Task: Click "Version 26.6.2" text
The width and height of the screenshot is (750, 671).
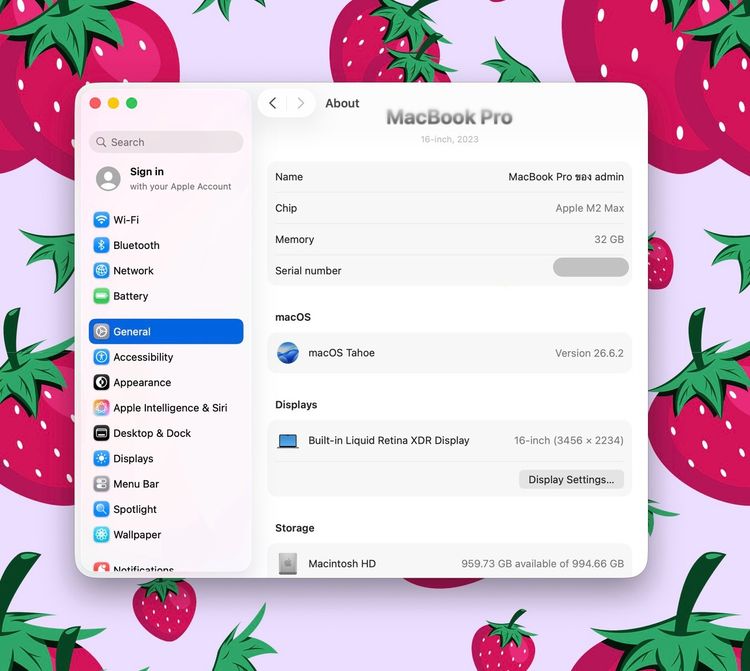Action: (x=589, y=353)
